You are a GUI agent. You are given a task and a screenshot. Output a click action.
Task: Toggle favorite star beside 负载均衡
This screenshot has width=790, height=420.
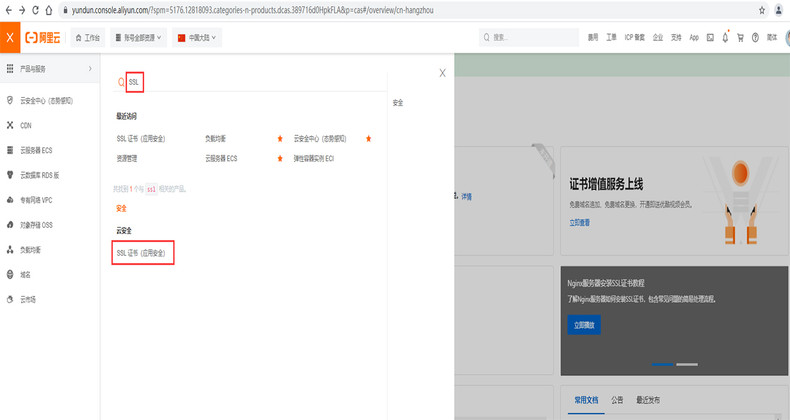[280, 138]
